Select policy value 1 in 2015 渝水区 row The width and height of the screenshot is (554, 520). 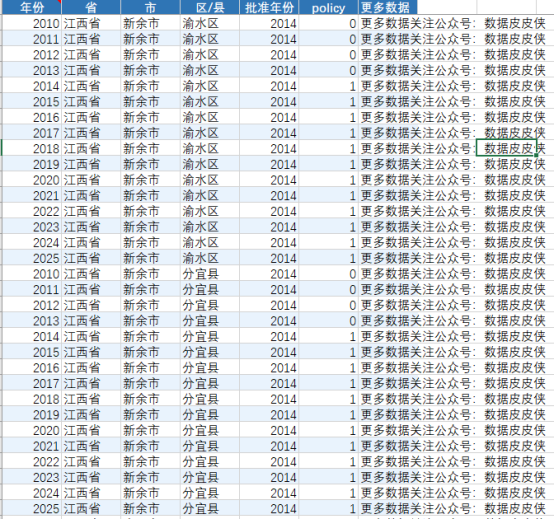tap(329, 101)
